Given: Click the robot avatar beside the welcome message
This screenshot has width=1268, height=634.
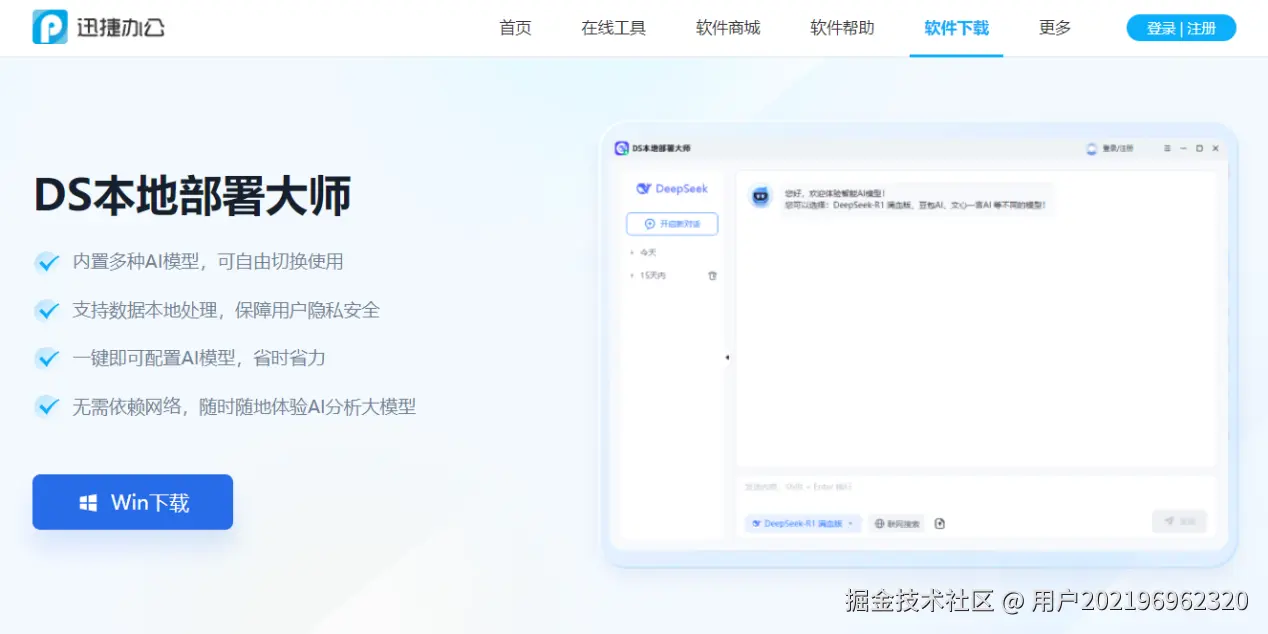Looking at the screenshot, I should (761, 197).
